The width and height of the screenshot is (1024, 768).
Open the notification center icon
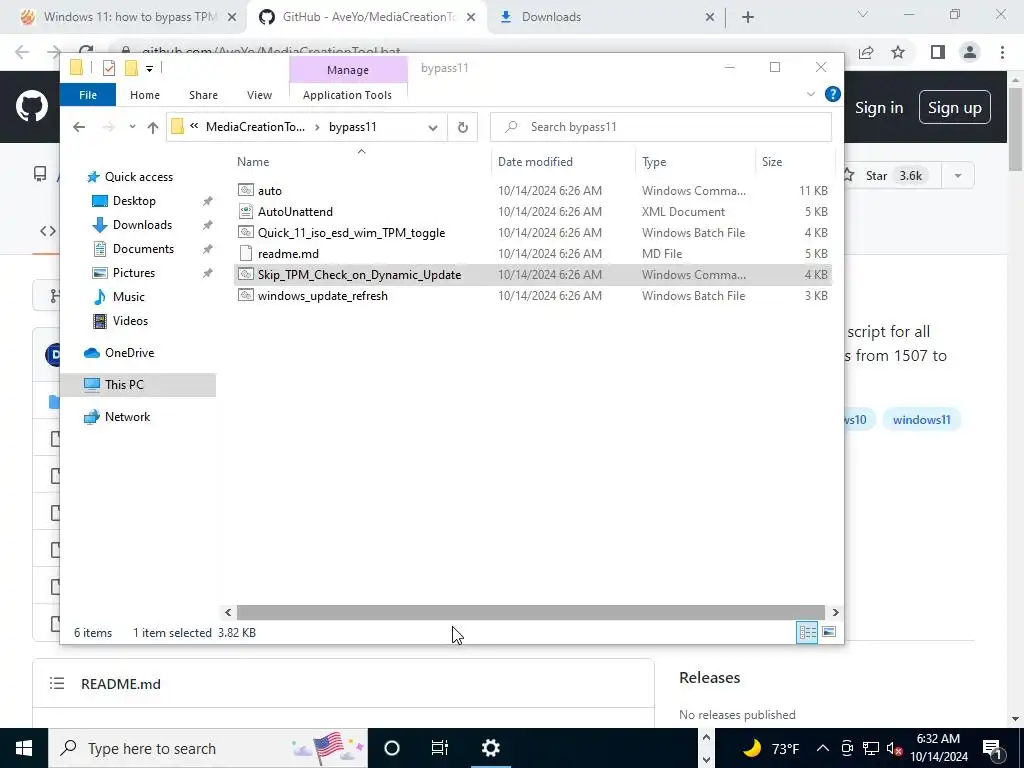pos(992,748)
